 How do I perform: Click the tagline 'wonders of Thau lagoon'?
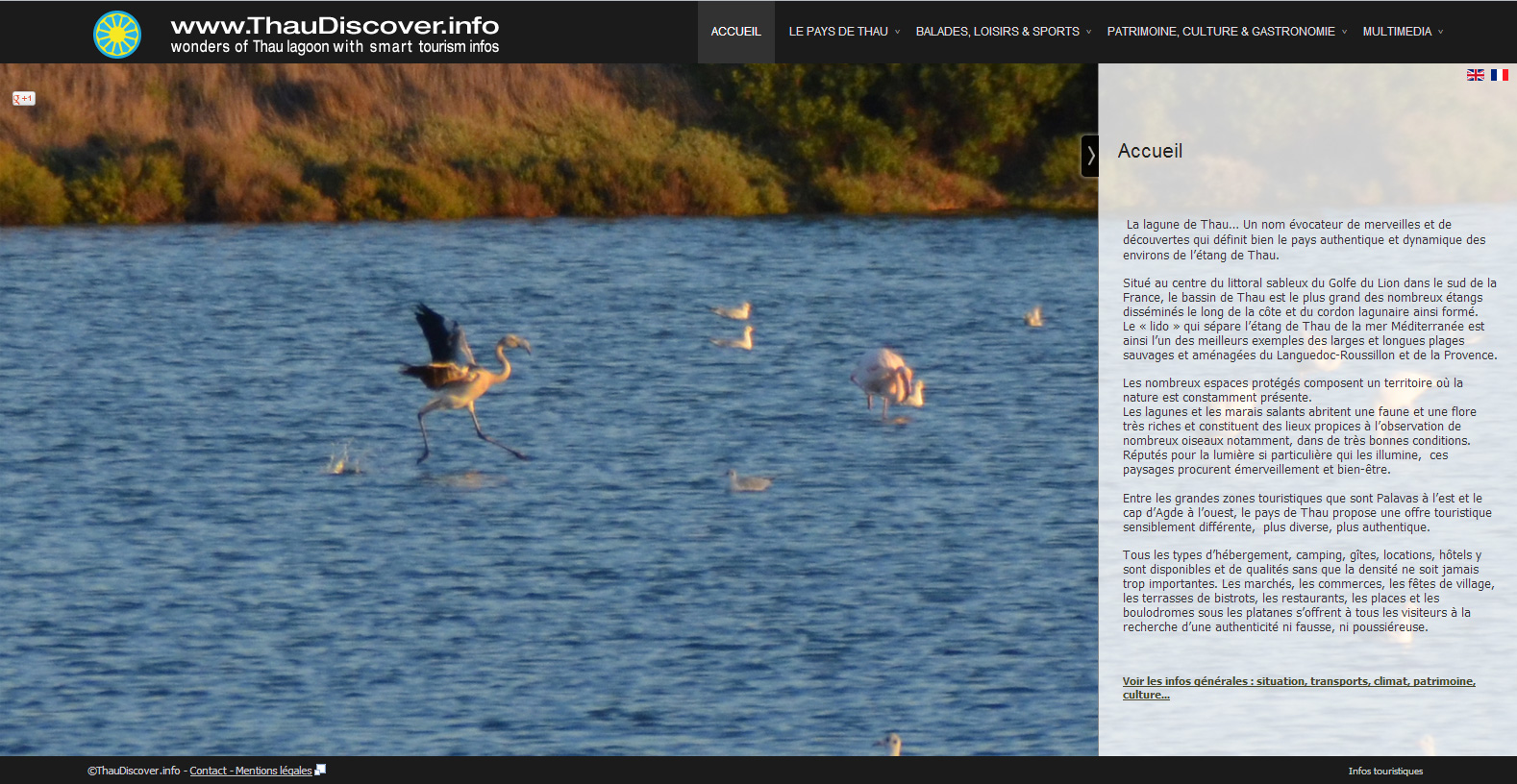pos(335,46)
